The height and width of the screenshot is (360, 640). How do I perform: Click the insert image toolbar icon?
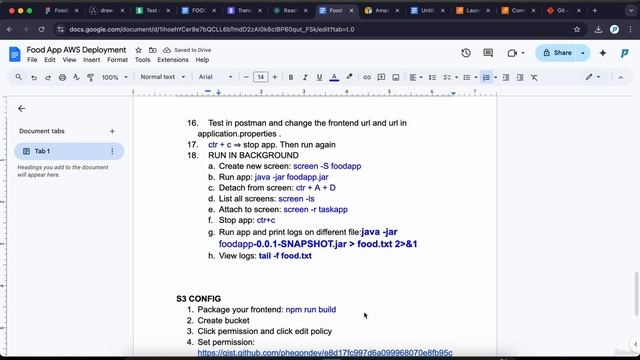tap(396, 77)
